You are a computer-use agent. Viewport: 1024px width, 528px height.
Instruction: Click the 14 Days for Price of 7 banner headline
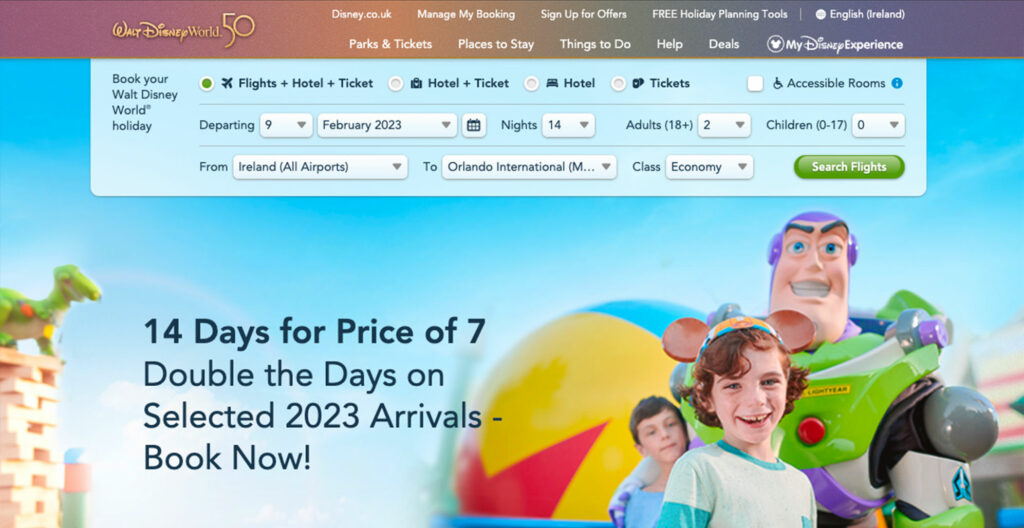point(314,332)
